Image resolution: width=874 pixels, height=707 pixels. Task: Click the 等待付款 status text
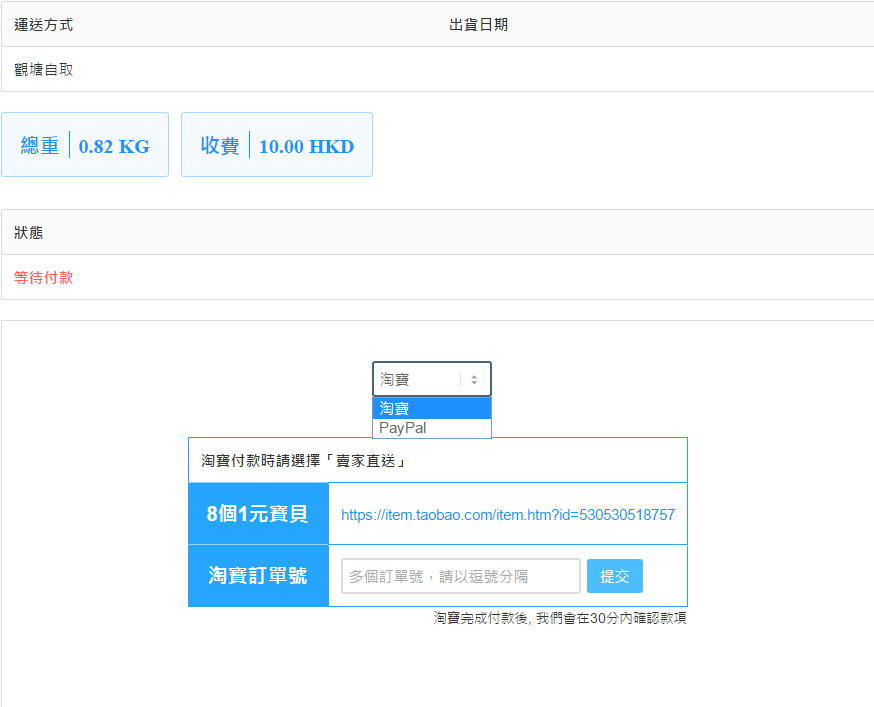point(43,278)
